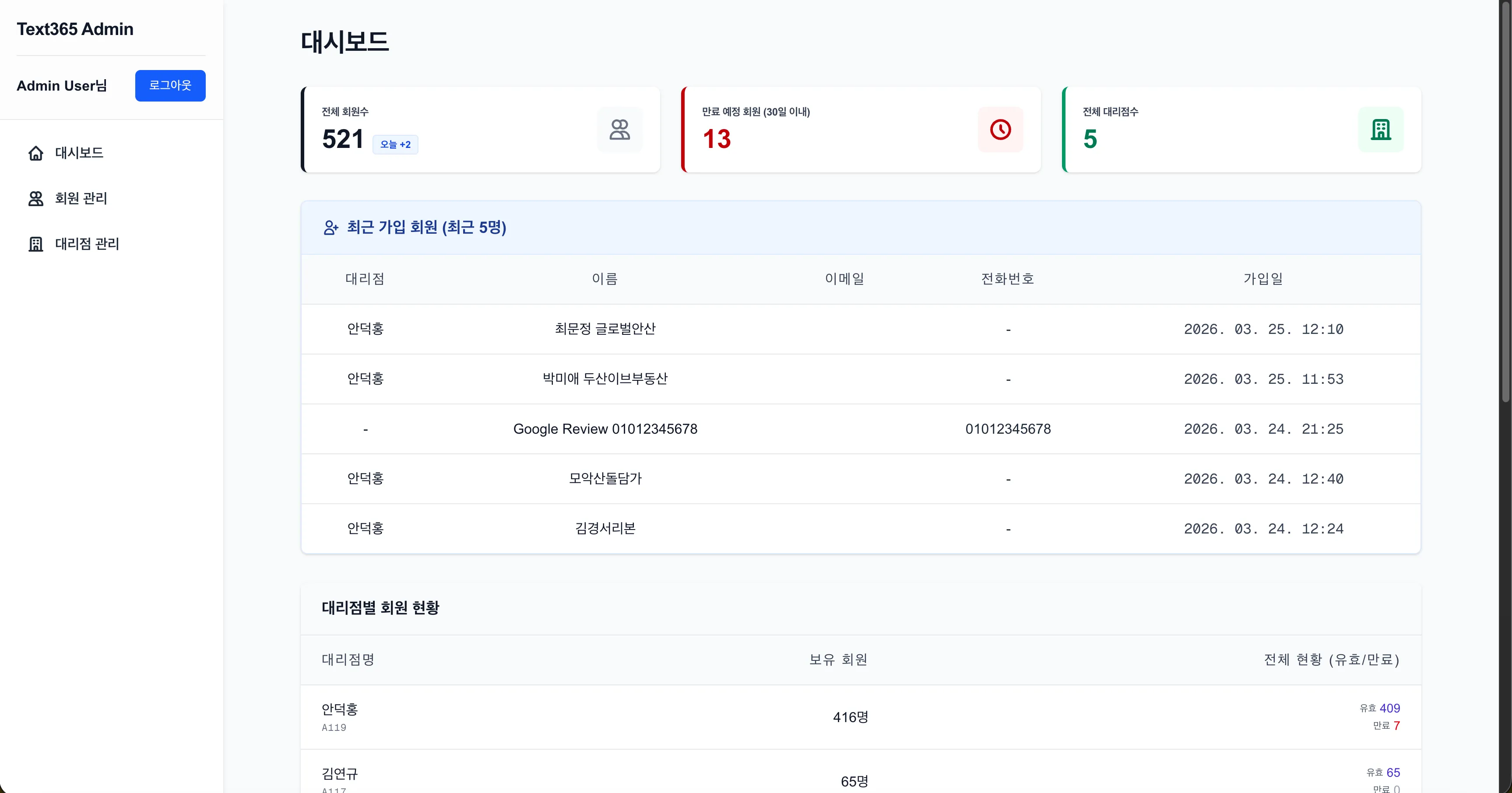Click the add-user icon next to 최근 가입 회원
This screenshot has height=793, width=1512.
click(x=331, y=228)
